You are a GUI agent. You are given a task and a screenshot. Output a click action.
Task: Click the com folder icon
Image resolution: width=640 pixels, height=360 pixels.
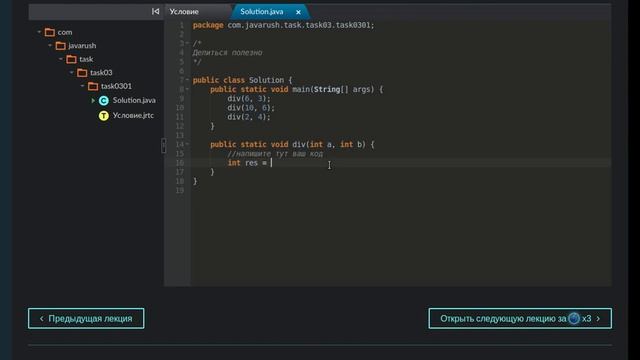50,32
